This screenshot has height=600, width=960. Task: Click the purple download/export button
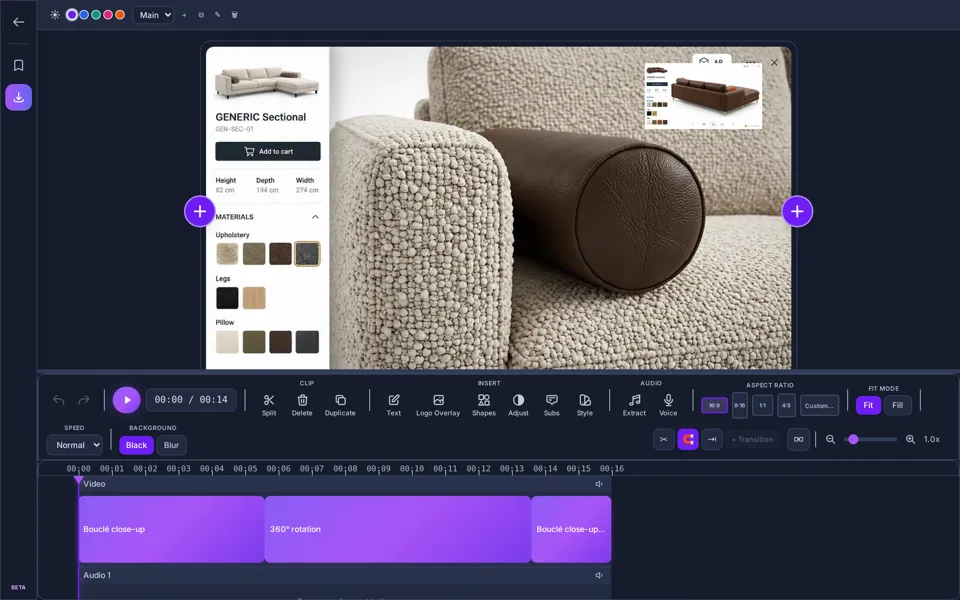(18, 97)
